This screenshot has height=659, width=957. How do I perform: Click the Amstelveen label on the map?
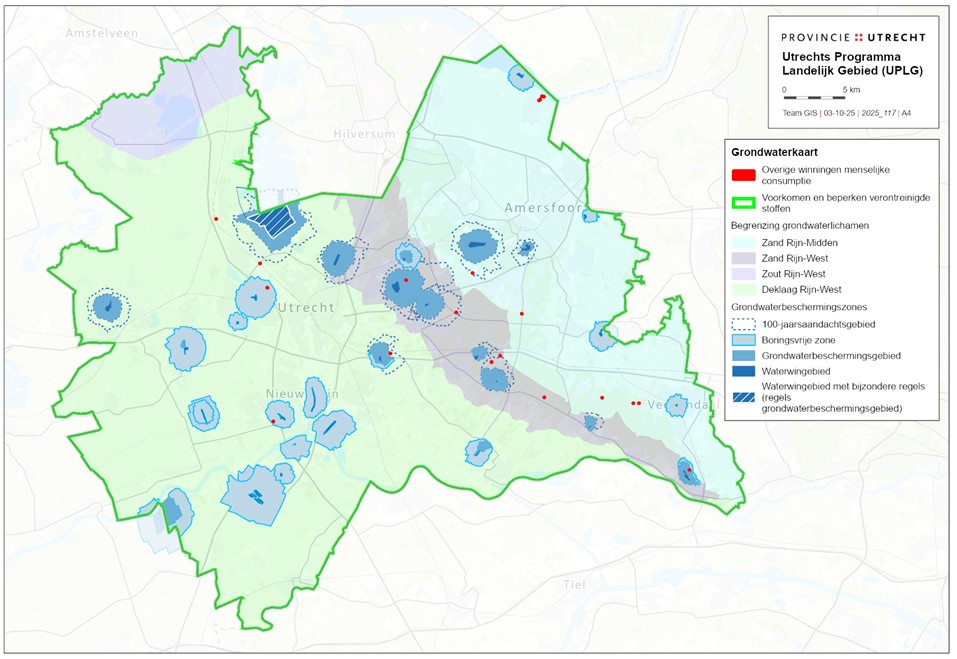click(x=101, y=33)
